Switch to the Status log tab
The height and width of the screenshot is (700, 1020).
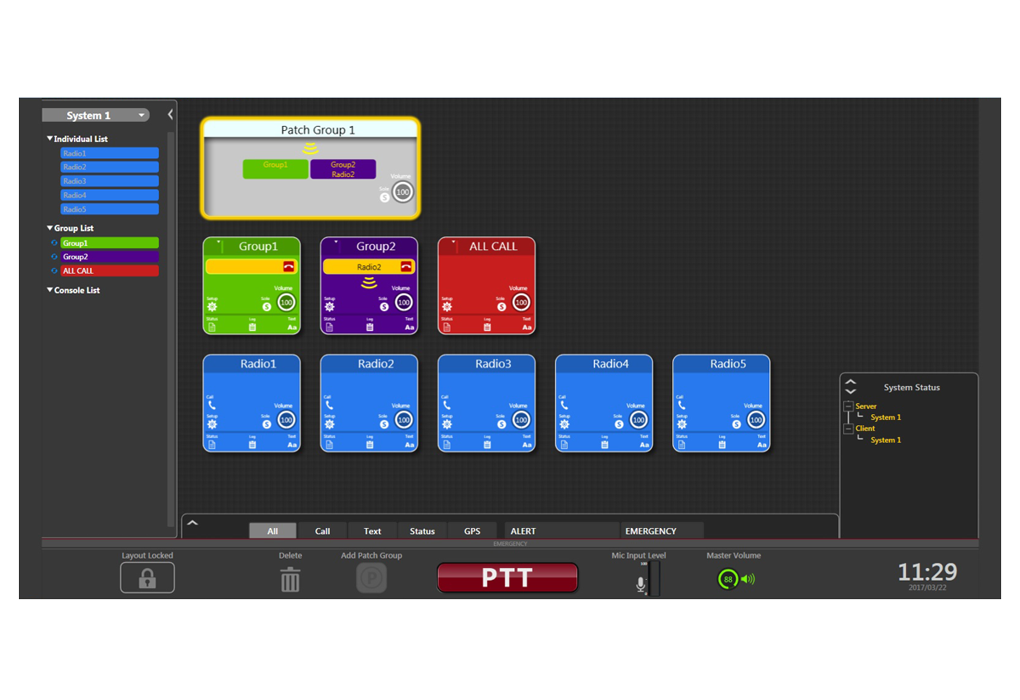(422, 531)
